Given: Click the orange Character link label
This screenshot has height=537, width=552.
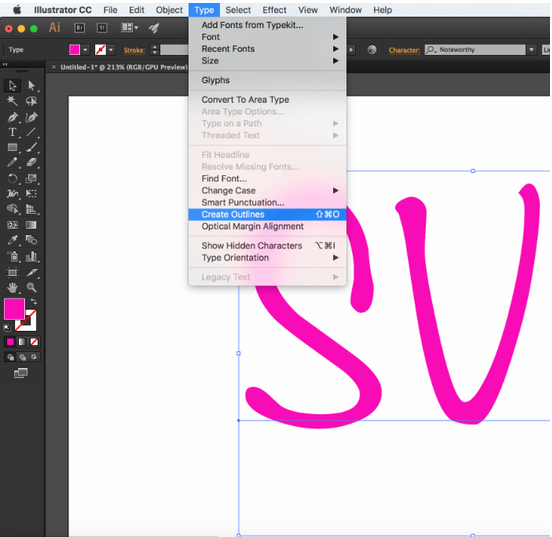Looking at the screenshot, I should point(404,50).
